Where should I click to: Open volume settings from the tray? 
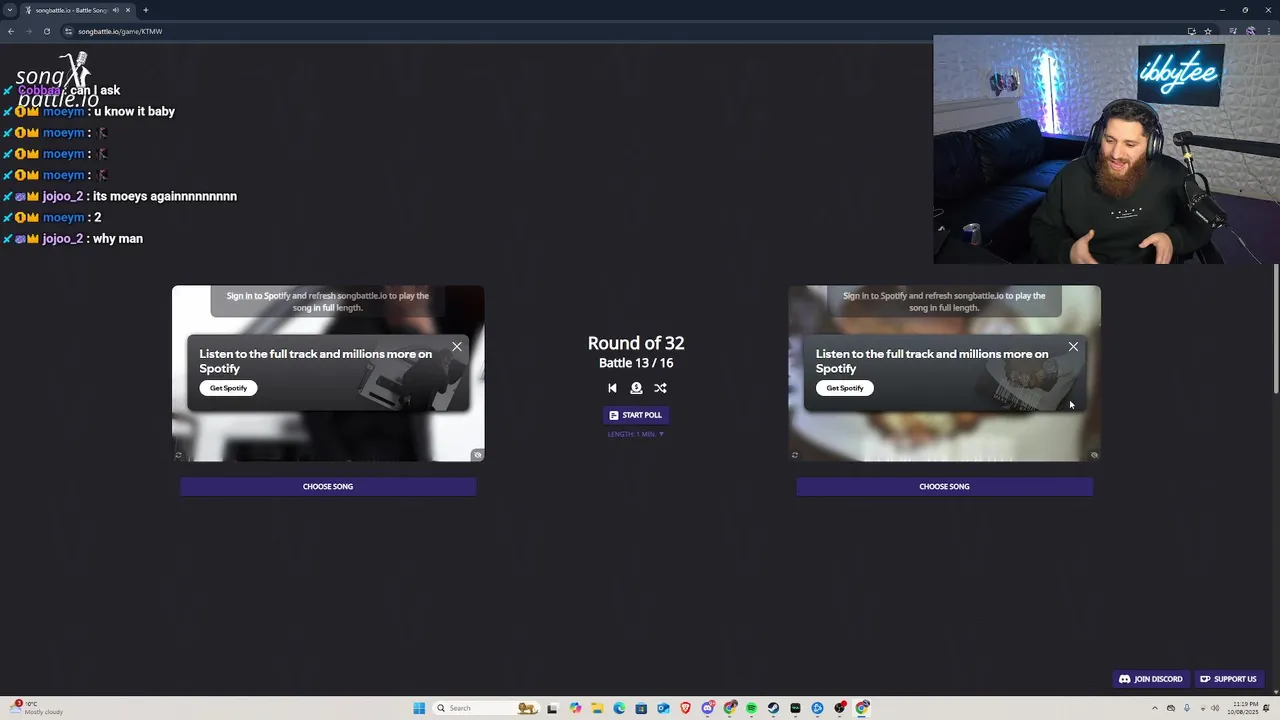pyautogui.click(x=1217, y=708)
